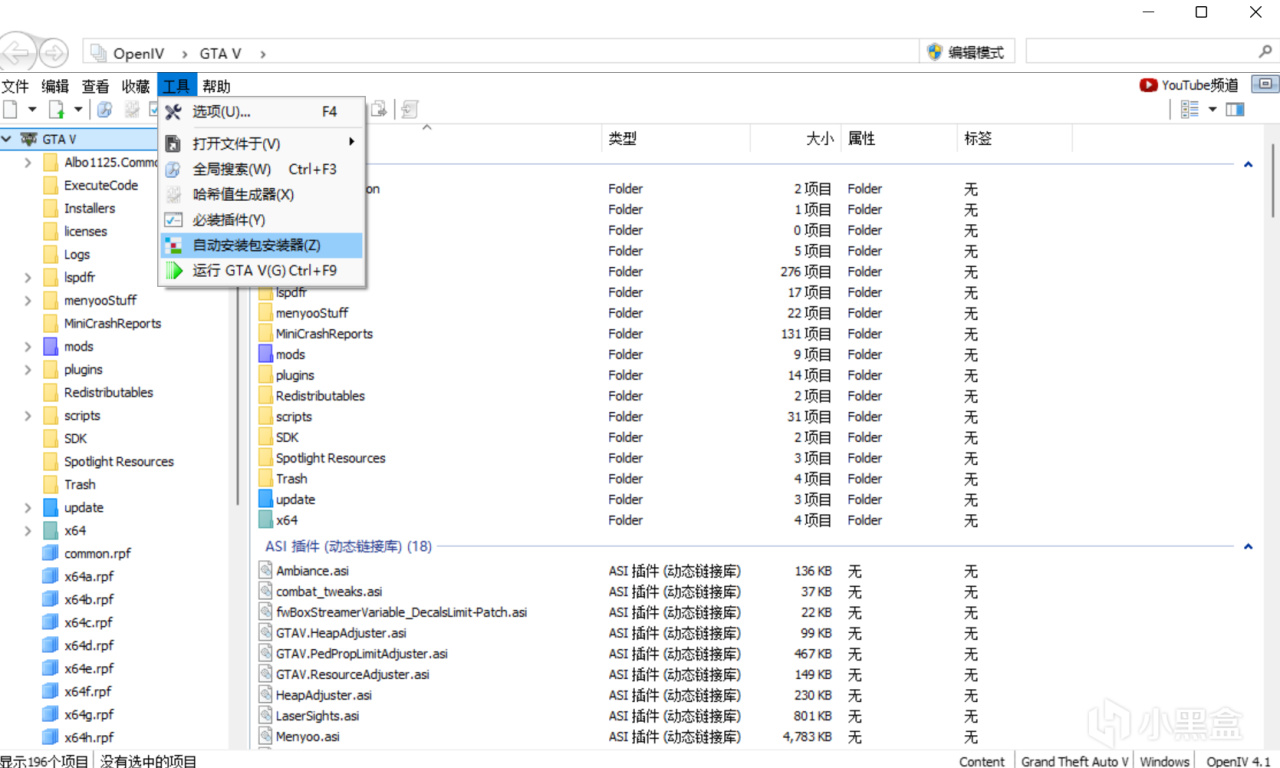
Task: Click the forward navigation arrow
Action: [x=53, y=52]
